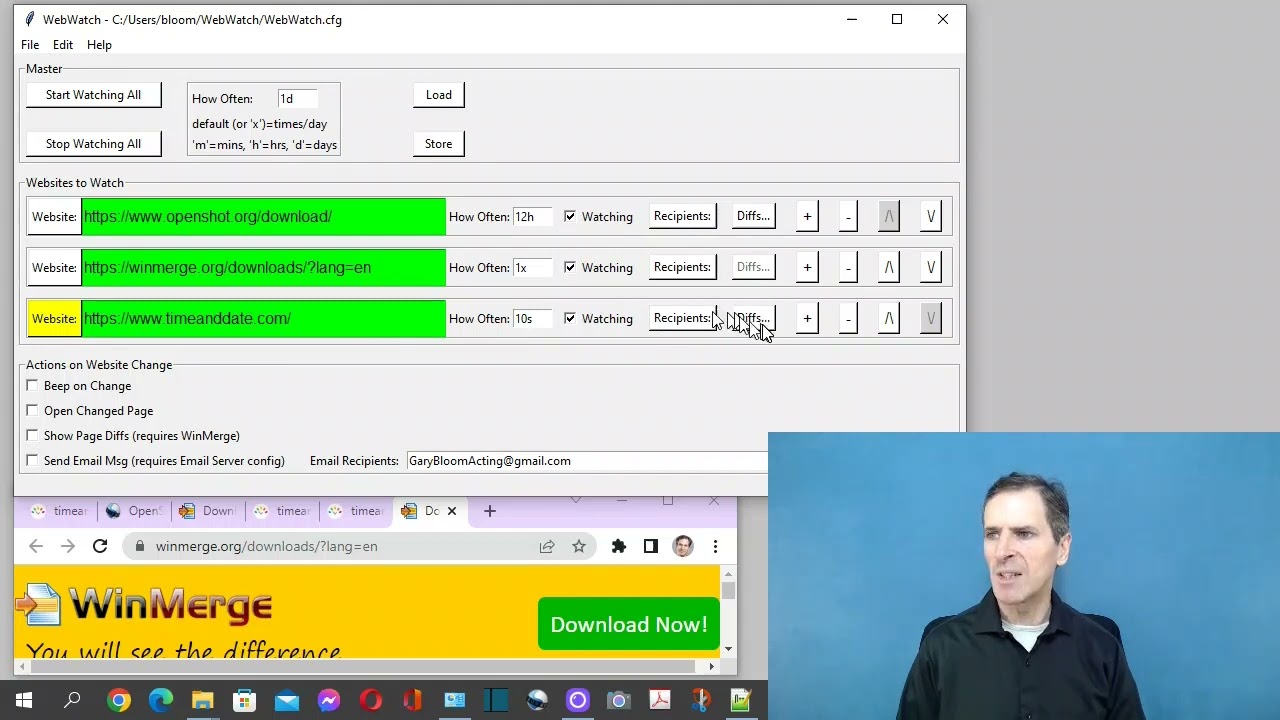Open the File menu in WebWatch
Viewport: 1280px width, 720px height.
[x=30, y=45]
